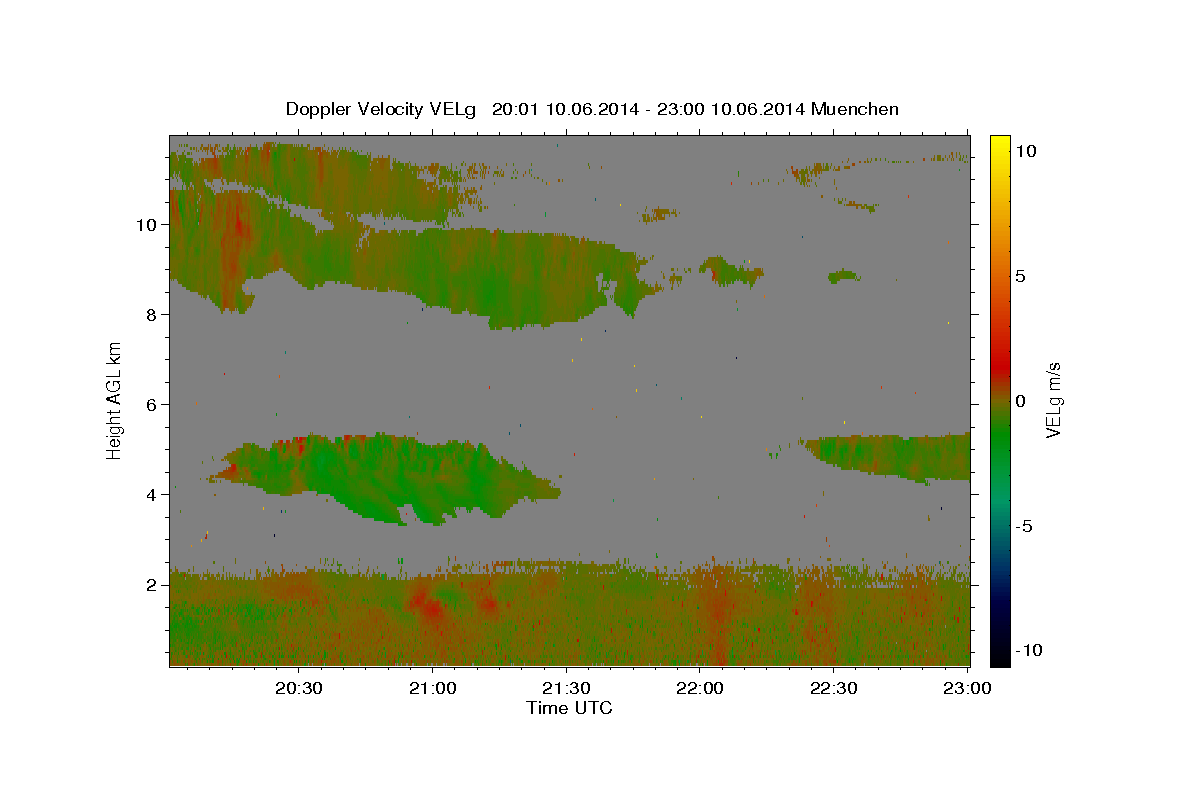Click the black bottom of the colorbar
1200x800 pixels.
tap(999, 658)
